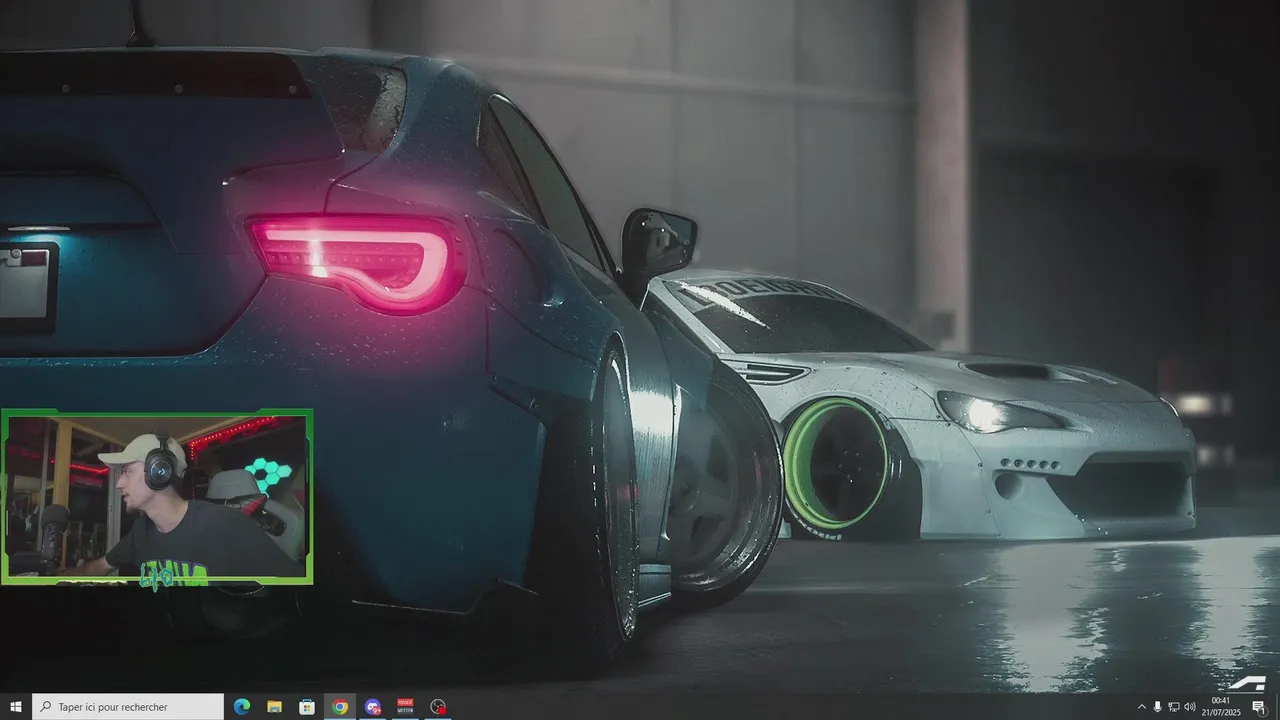
Task: Open the network status tray icon
Action: pos(1174,707)
